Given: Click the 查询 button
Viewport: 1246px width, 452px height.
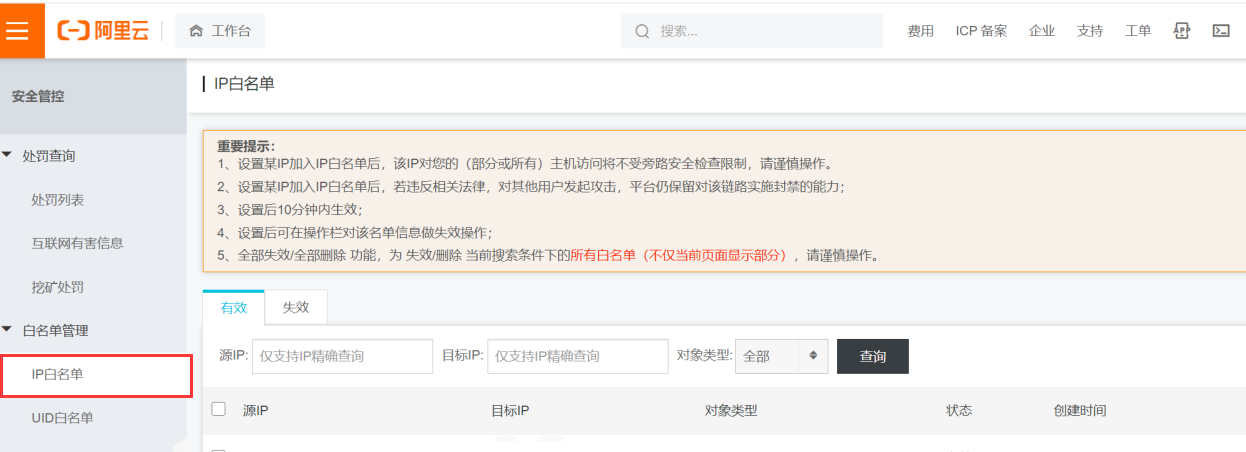Looking at the screenshot, I should 872,356.
